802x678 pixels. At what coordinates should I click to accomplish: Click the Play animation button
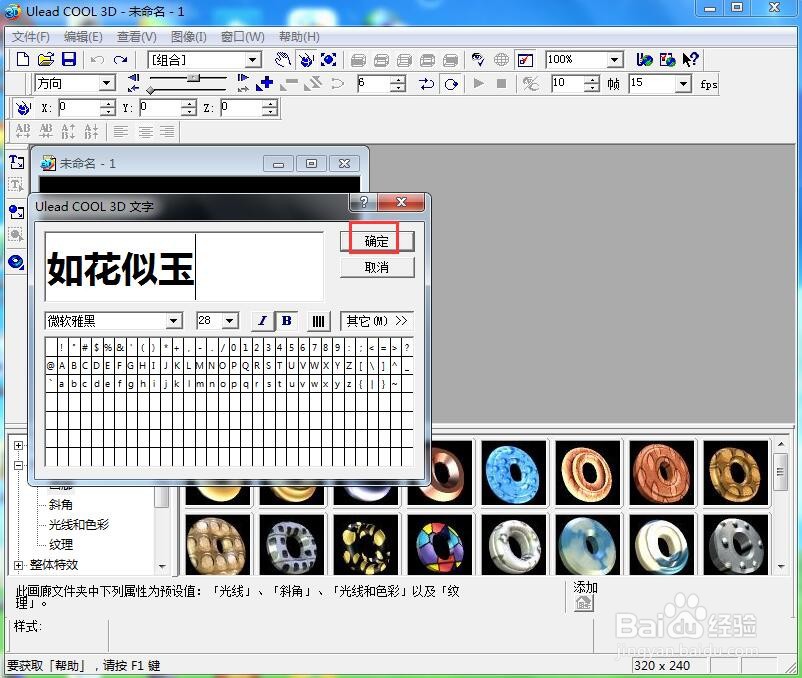pyautogui.click(x=479, y=83)
